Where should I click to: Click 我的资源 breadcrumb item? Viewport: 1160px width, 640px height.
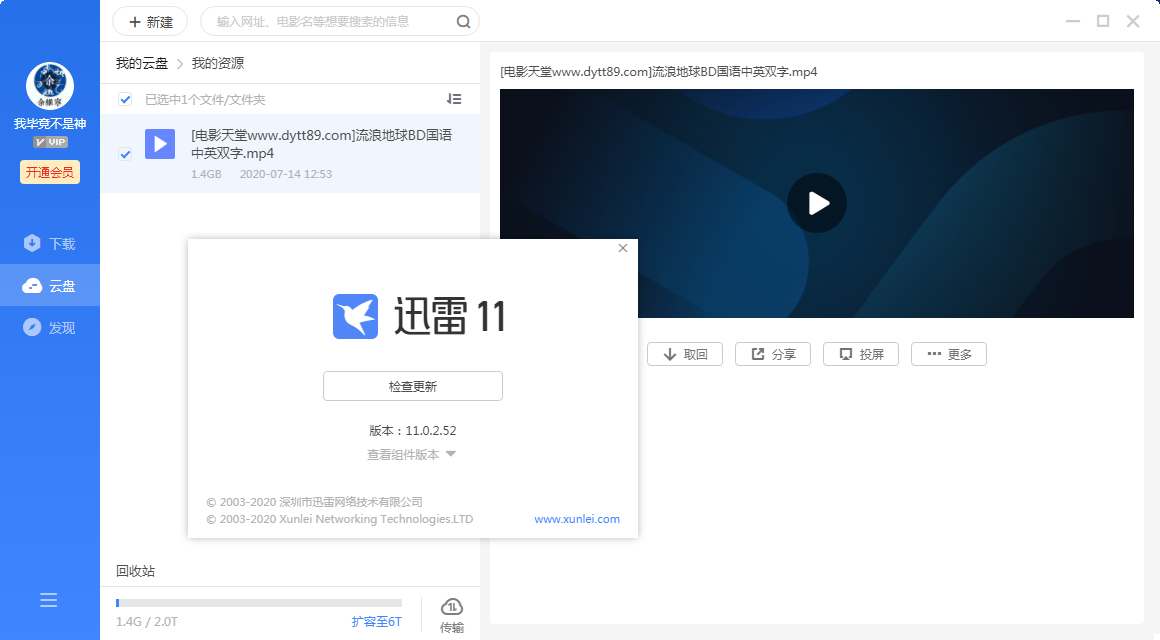click(218, 64)
